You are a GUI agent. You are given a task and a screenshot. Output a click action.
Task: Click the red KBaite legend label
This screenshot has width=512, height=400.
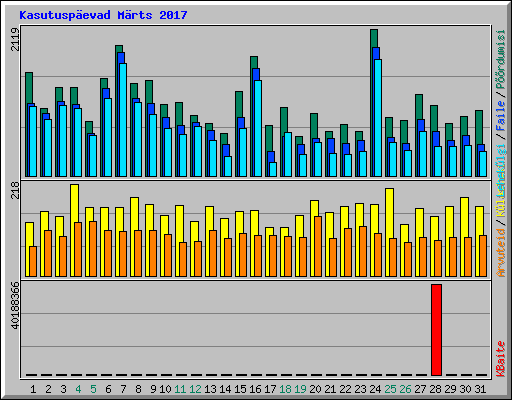[500, 359]
